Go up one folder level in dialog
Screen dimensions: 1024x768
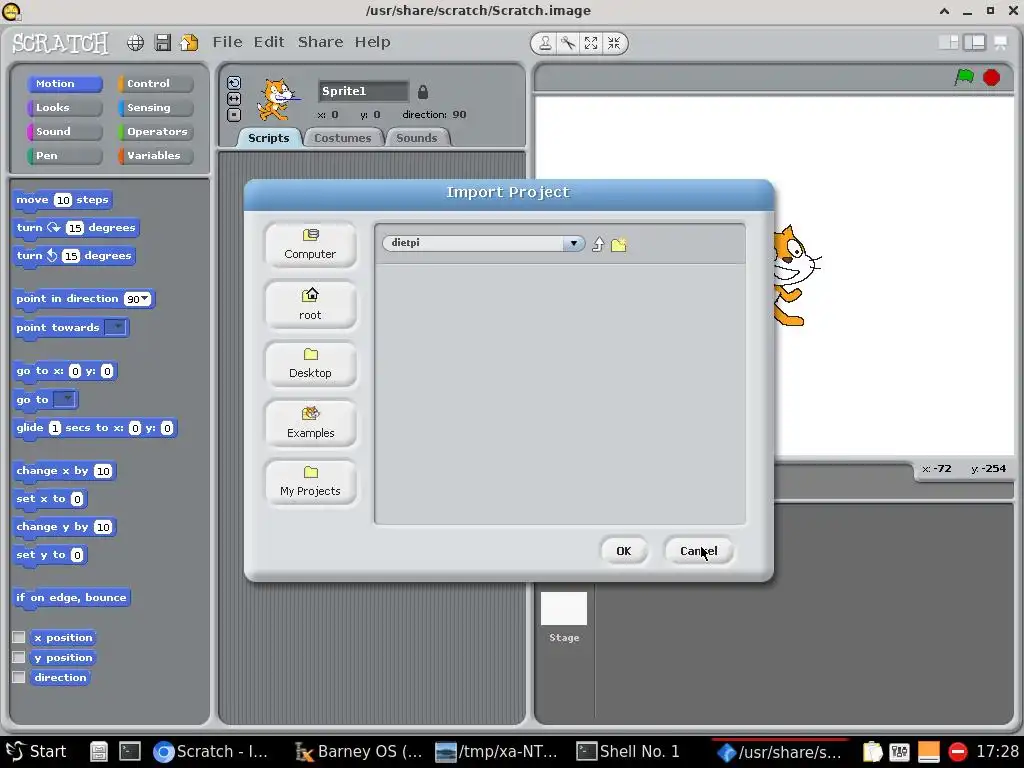598,245
